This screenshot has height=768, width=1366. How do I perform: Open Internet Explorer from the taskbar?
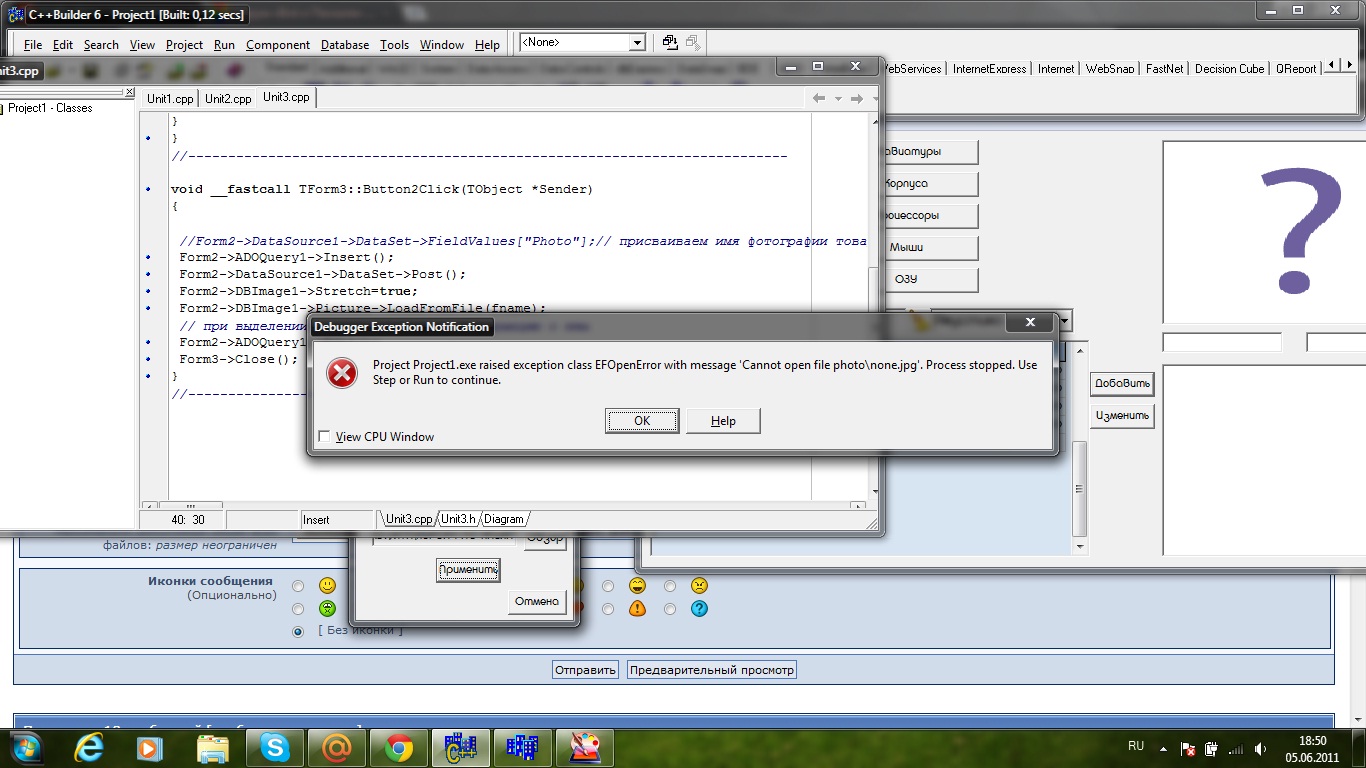point(91,747)
